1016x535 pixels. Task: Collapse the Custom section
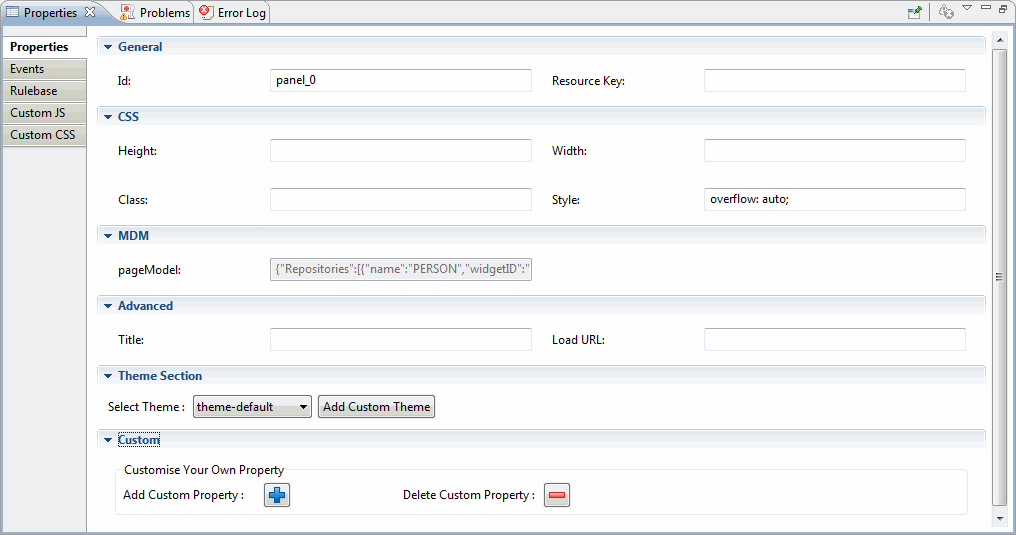(x=108, y=440)
